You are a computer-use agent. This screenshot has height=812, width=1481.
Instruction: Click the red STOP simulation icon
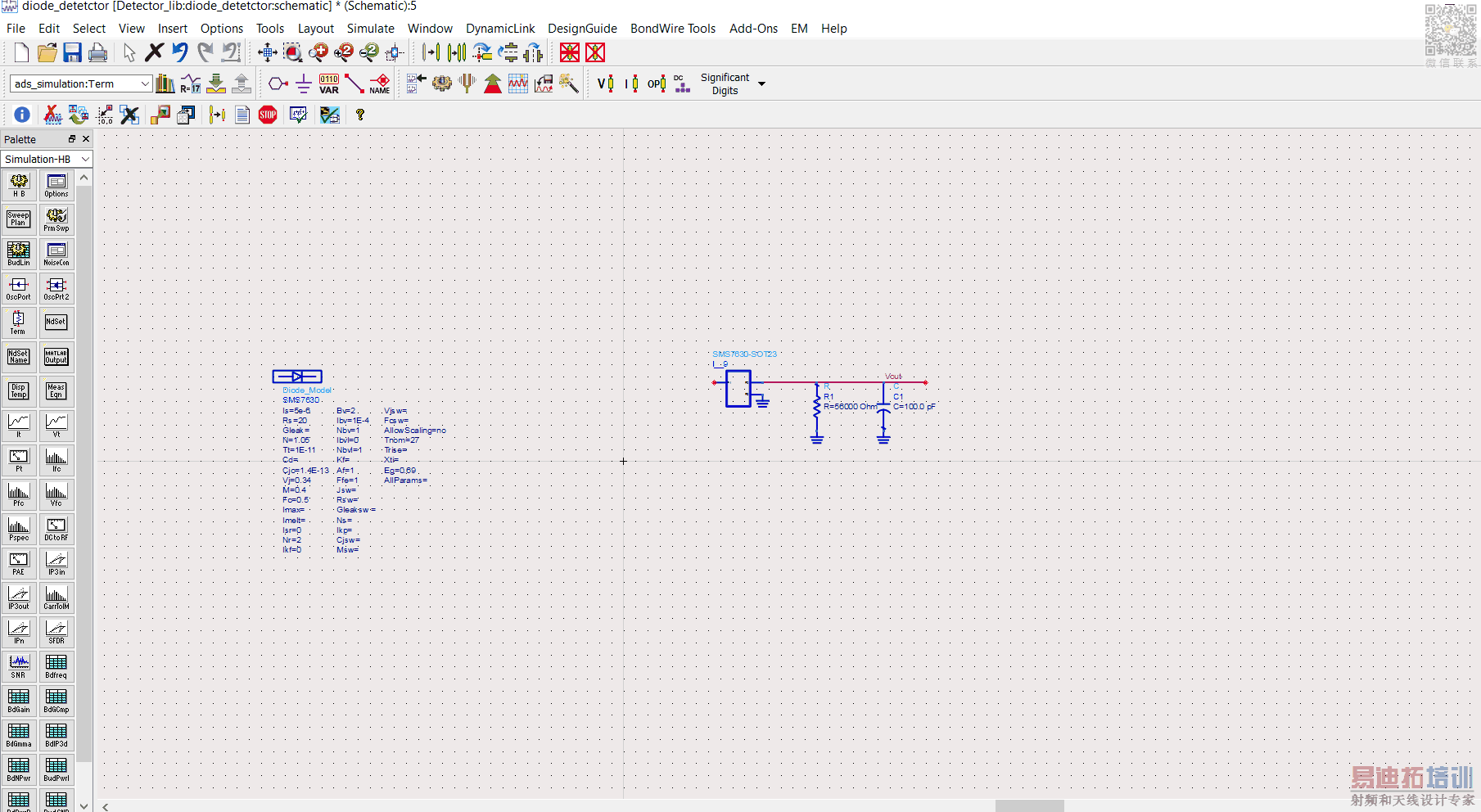(x=268, y=115)
